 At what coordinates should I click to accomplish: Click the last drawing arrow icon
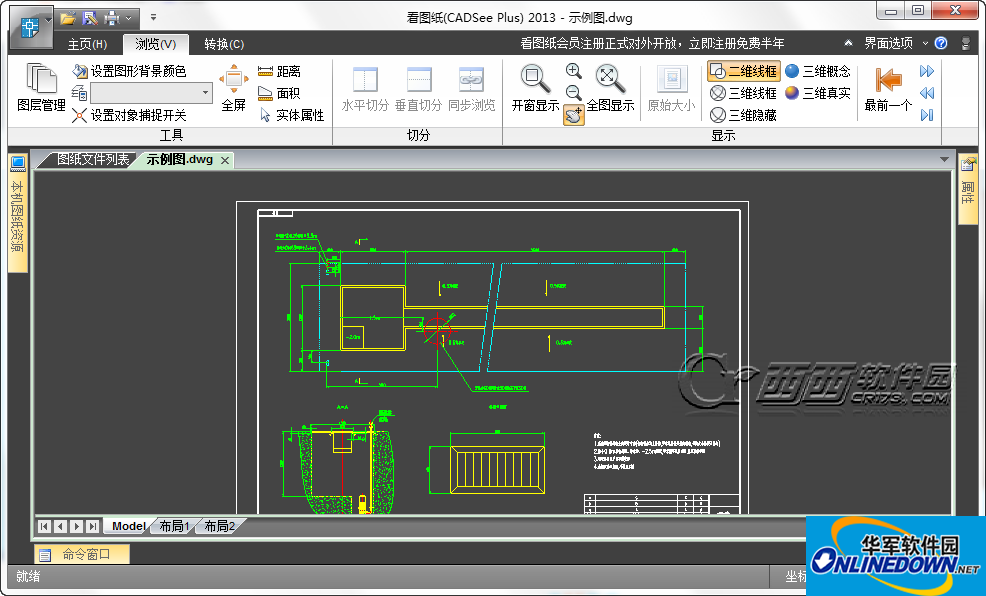(x=927, y=115)
